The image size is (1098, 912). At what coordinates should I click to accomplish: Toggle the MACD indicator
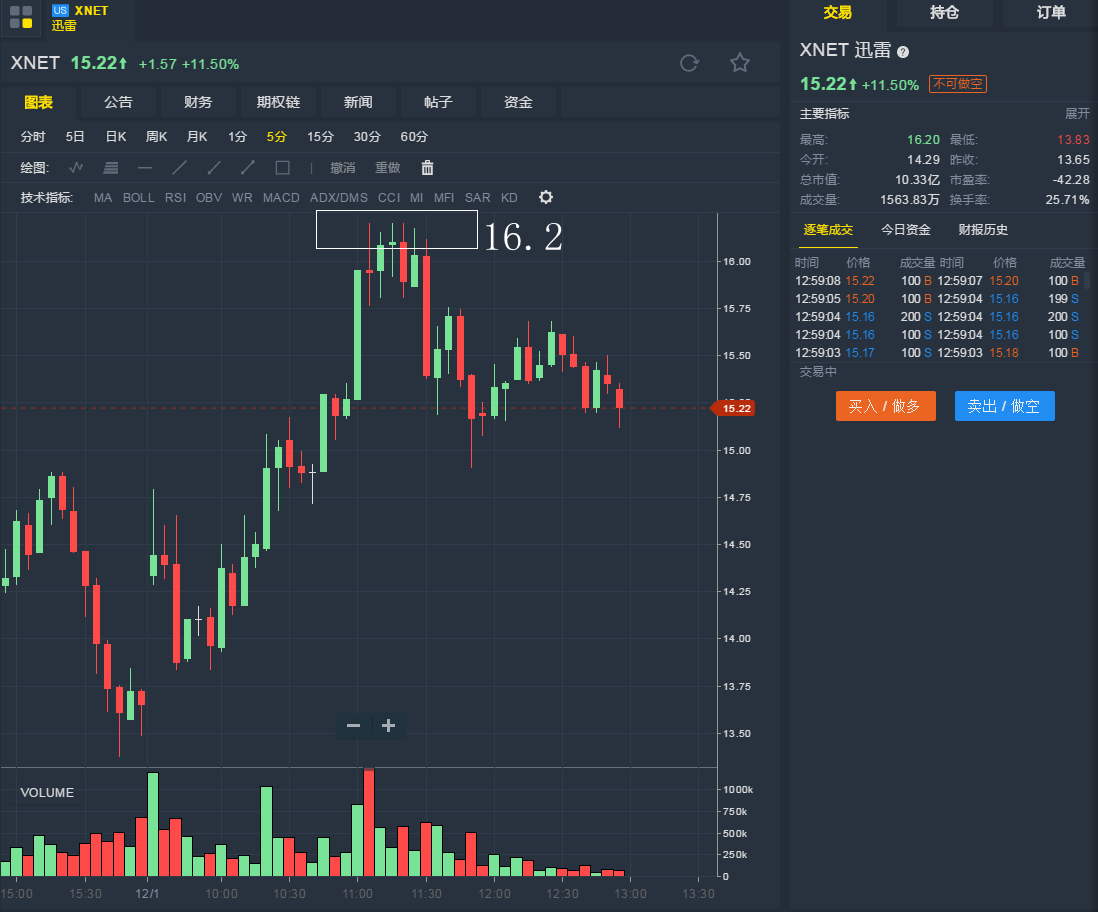281,198
